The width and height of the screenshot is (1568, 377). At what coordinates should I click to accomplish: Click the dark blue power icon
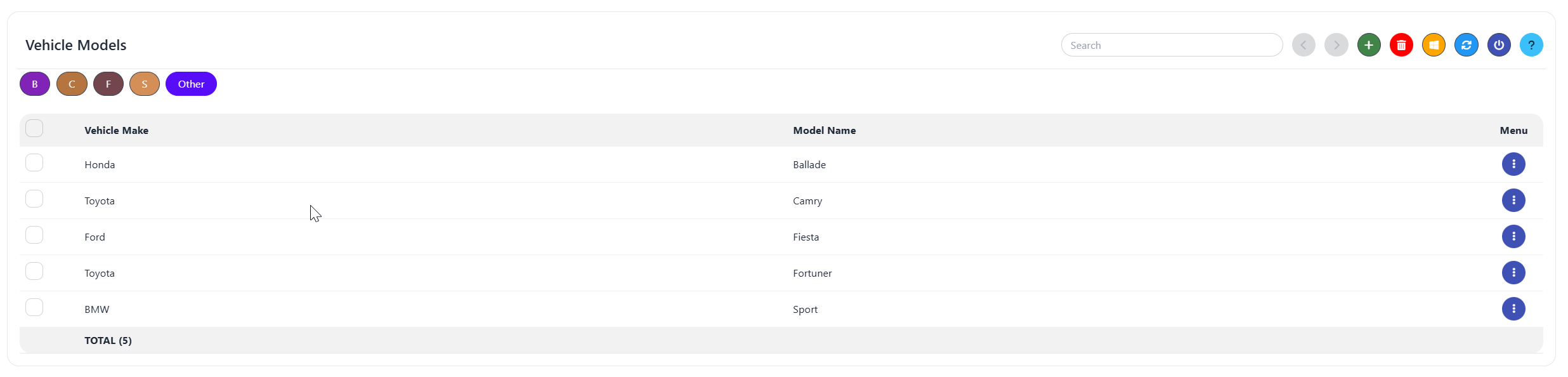pos(1499,45)
